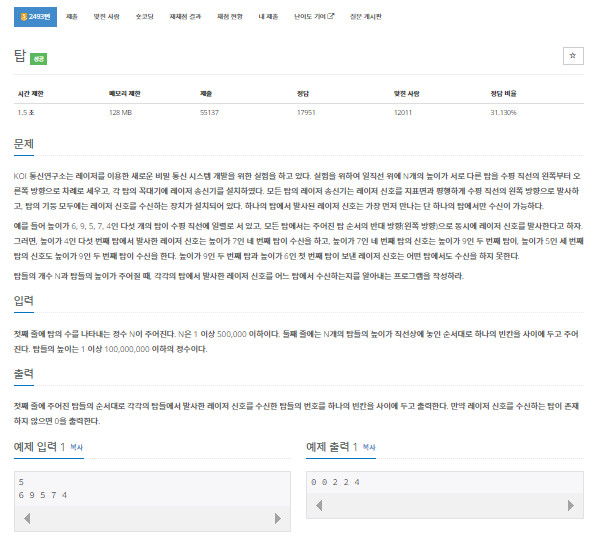Viewport: 596px width, 539px height.
Task: Click the 메모리 제한 column header
Action: coord(125,94)
